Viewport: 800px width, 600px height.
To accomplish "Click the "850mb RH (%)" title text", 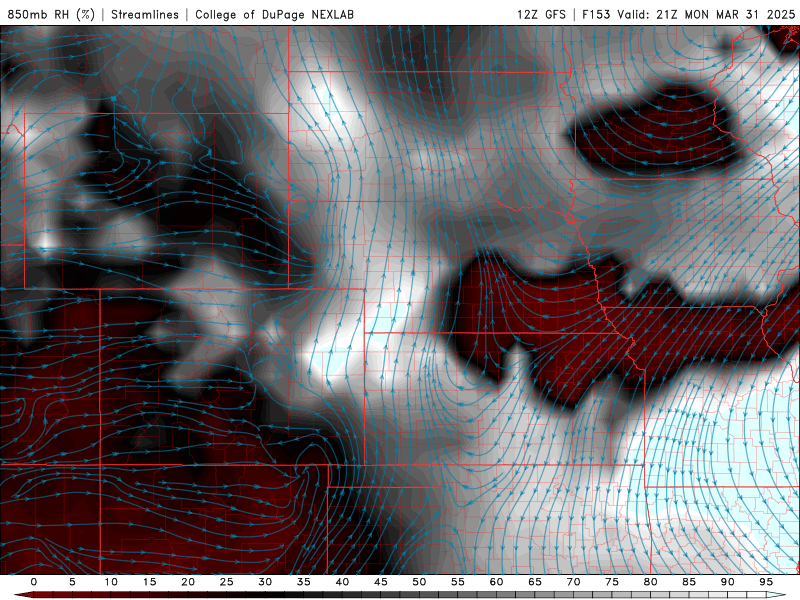I will (x=51, y=14).
